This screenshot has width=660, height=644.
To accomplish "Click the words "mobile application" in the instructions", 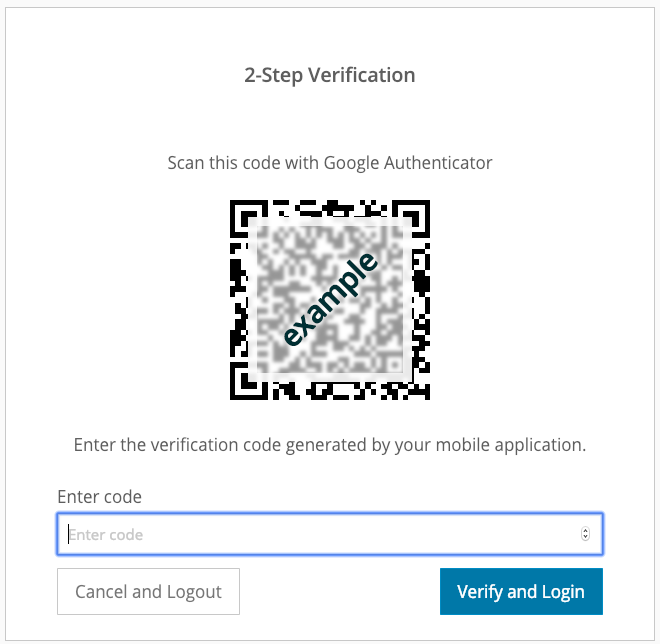I will pos(509,445).
